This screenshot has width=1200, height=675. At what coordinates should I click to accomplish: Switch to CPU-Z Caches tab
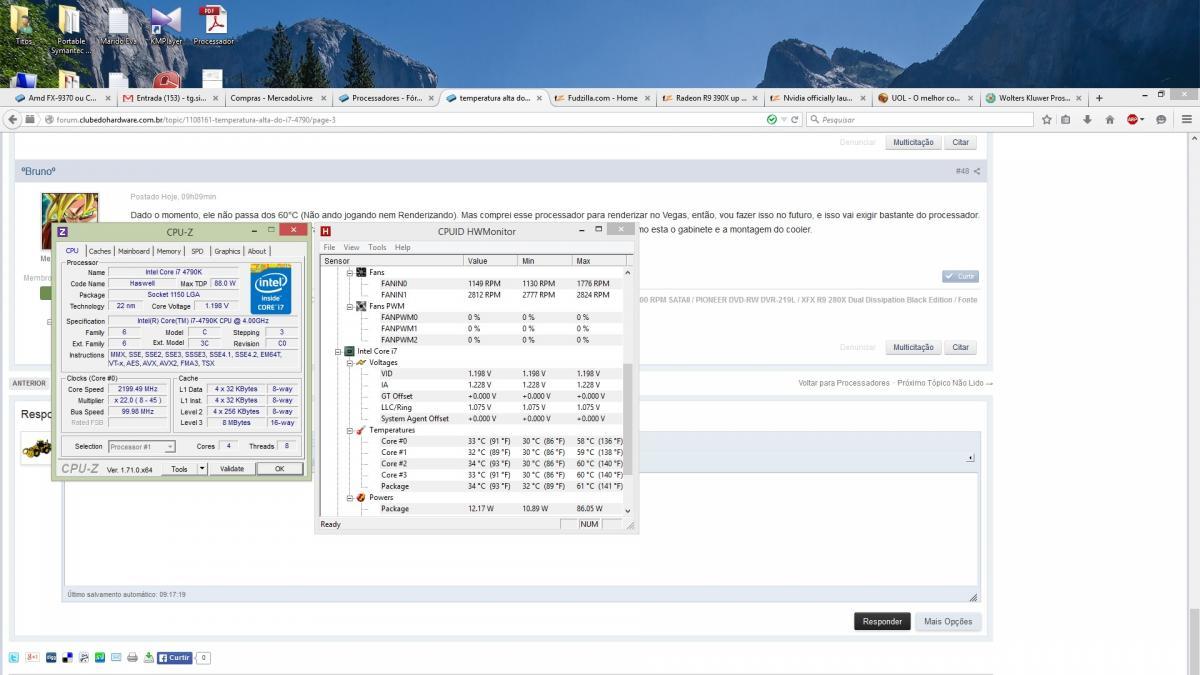click(x=99, y=251)
